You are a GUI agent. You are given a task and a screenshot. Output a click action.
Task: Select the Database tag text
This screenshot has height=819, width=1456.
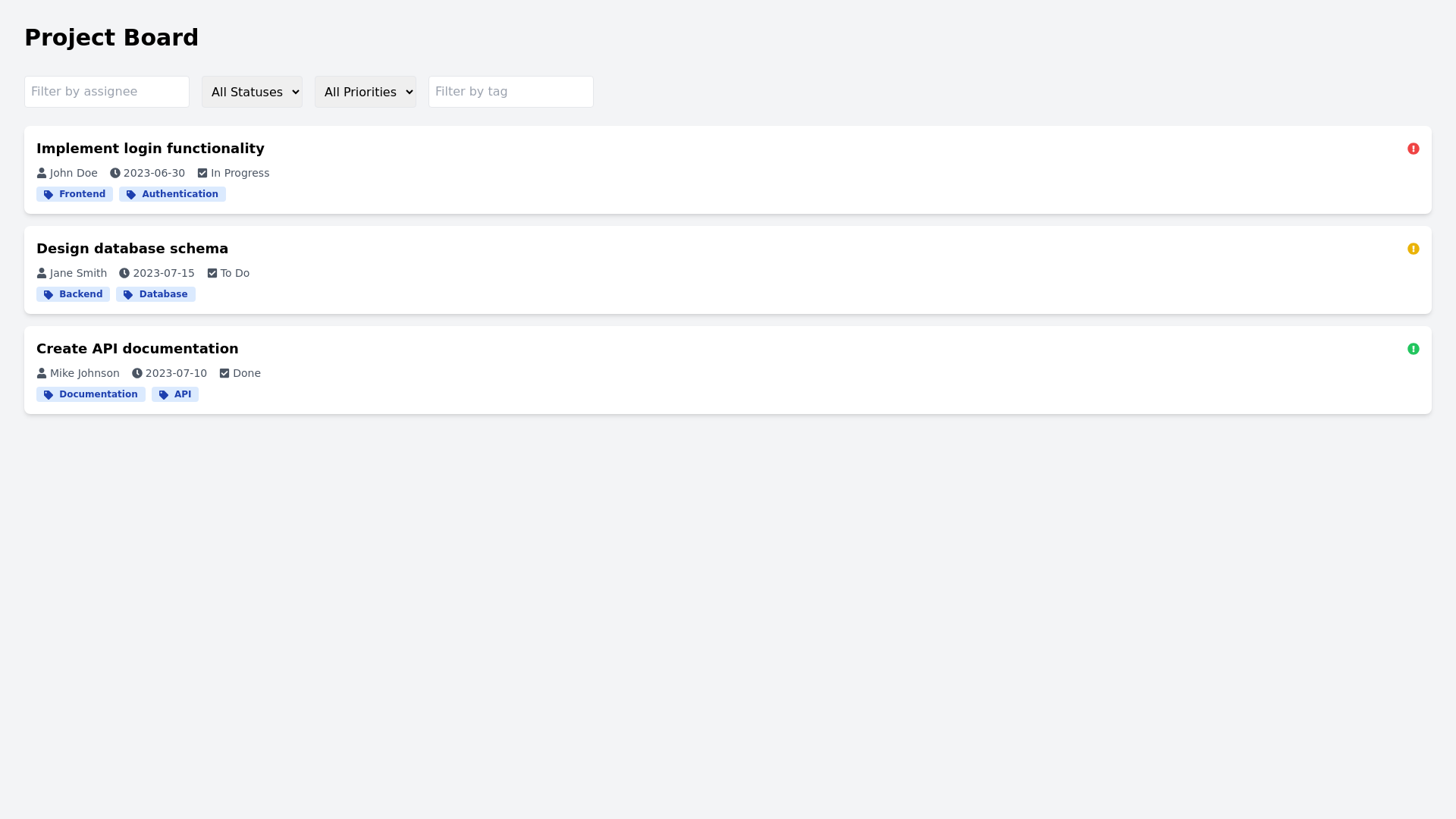tap(163, 294)
